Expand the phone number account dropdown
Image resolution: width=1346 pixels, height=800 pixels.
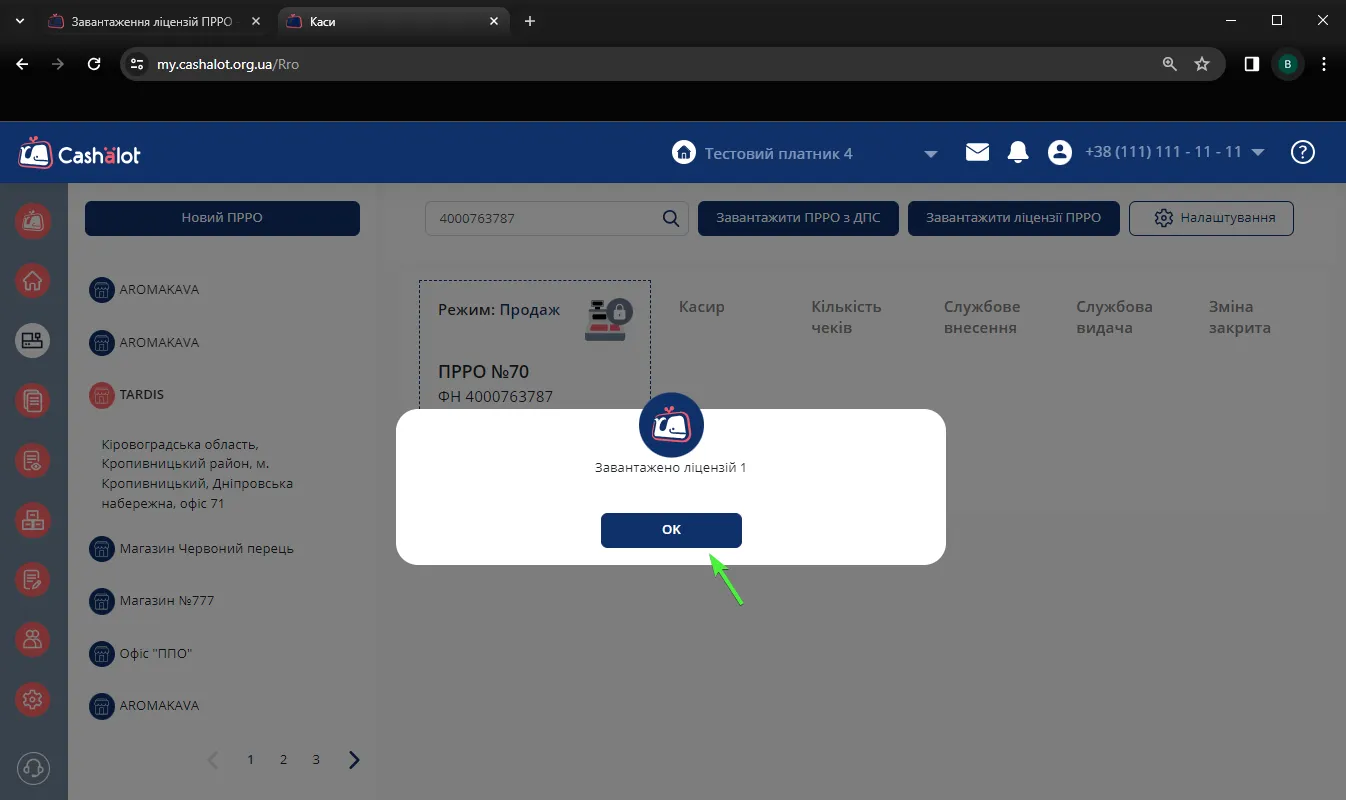(1258, 153)
